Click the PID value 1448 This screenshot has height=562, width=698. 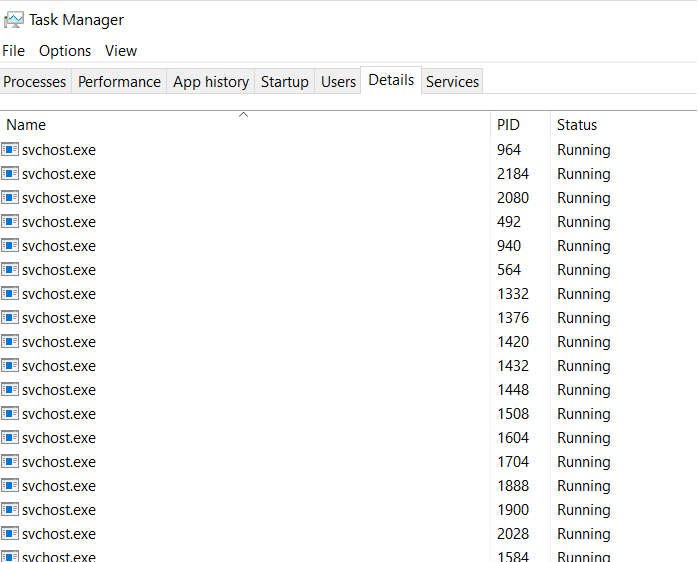tap(513, 390)
